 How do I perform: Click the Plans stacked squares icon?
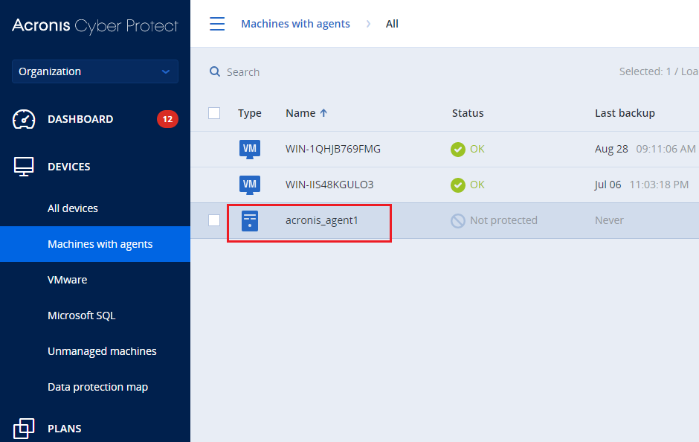tap(24, 429)
